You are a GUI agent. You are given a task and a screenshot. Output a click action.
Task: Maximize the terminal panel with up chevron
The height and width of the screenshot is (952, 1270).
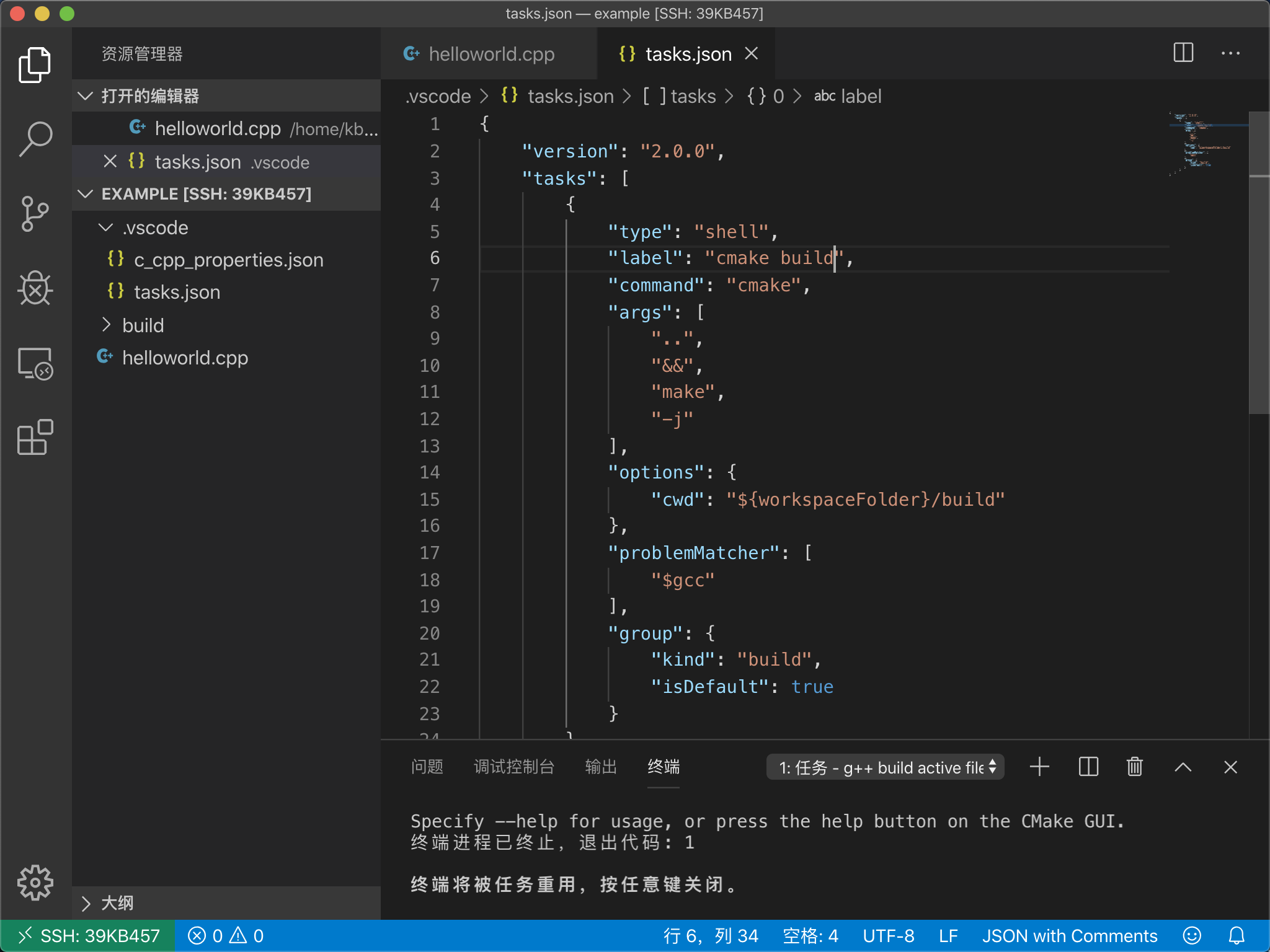coord(1183,767)
